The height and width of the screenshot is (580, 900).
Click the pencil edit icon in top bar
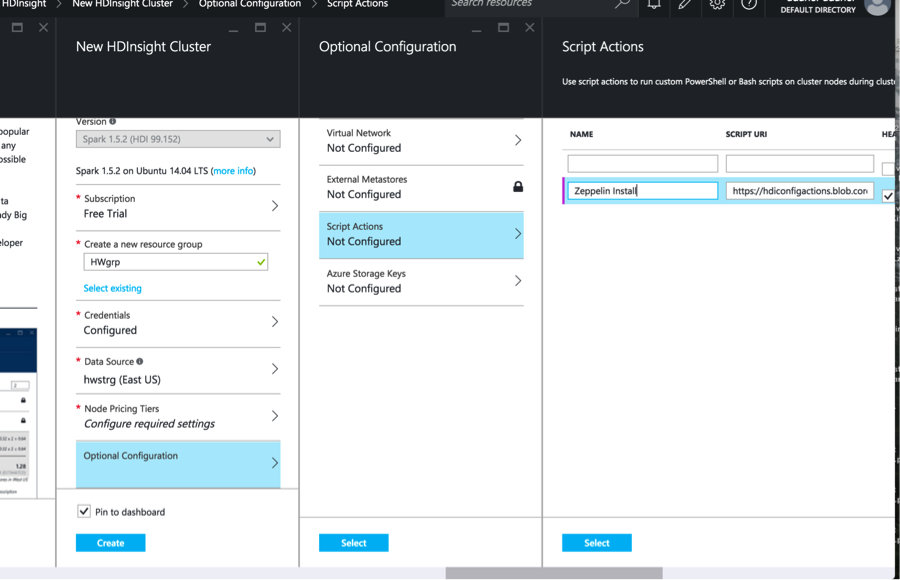[685, 5]
